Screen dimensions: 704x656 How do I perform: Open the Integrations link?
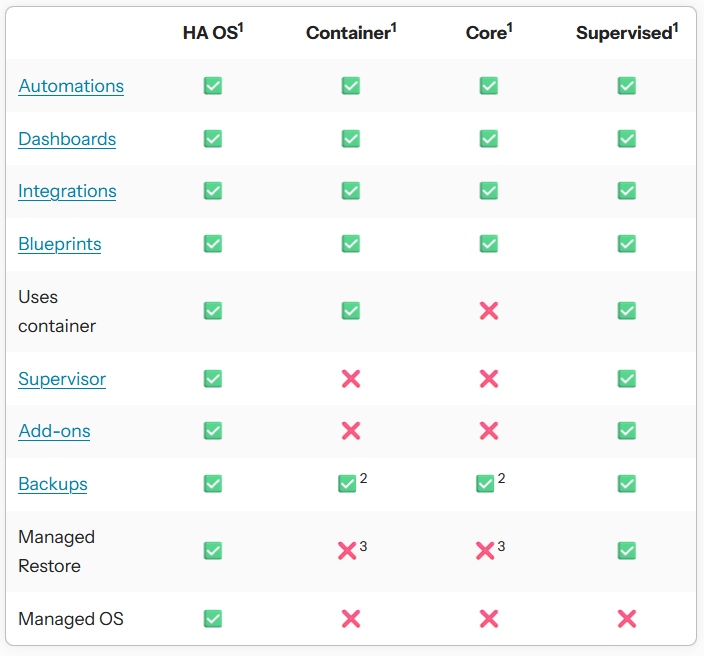[x=67, y=191]
